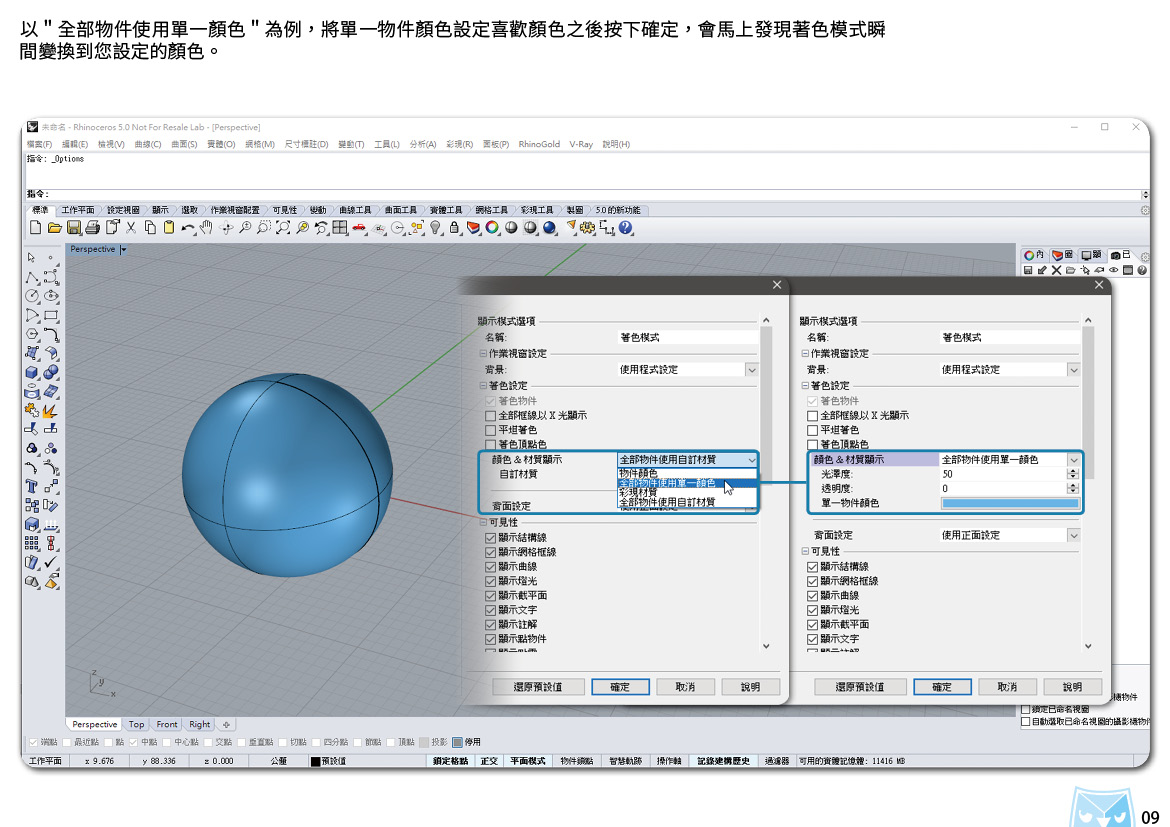Click 確定 button in right dialog

pos(942,687)
